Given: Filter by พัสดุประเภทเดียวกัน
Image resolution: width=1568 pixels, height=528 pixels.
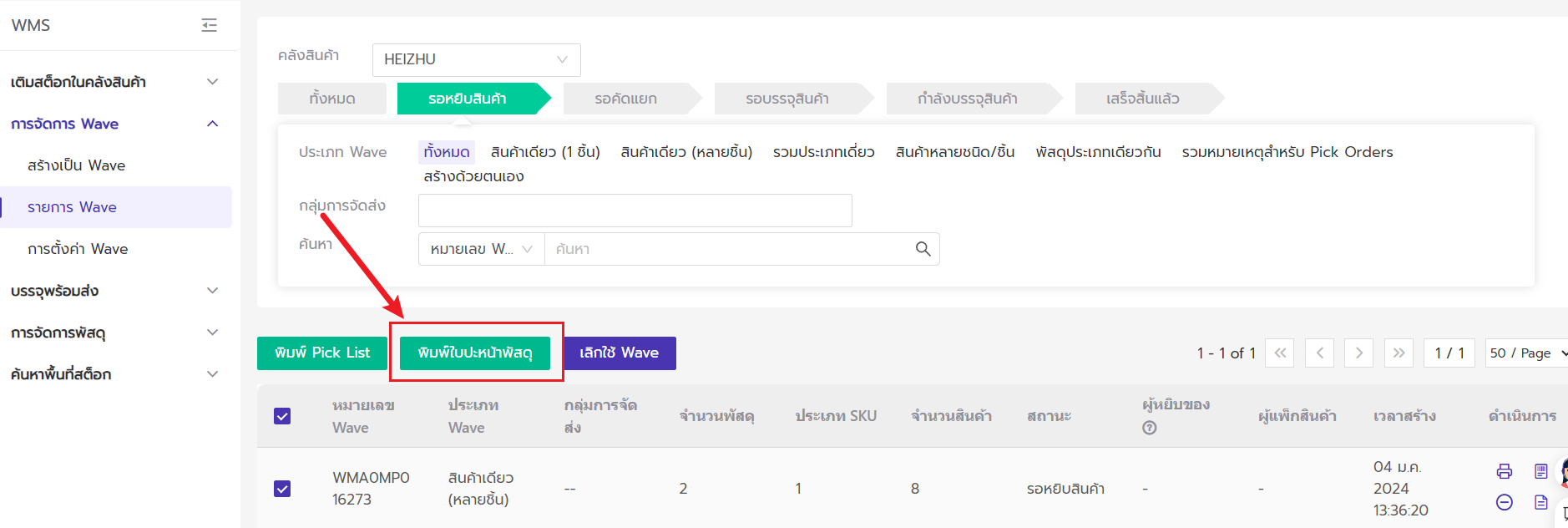Looking at the screenshot, I should coord(1098,152).
